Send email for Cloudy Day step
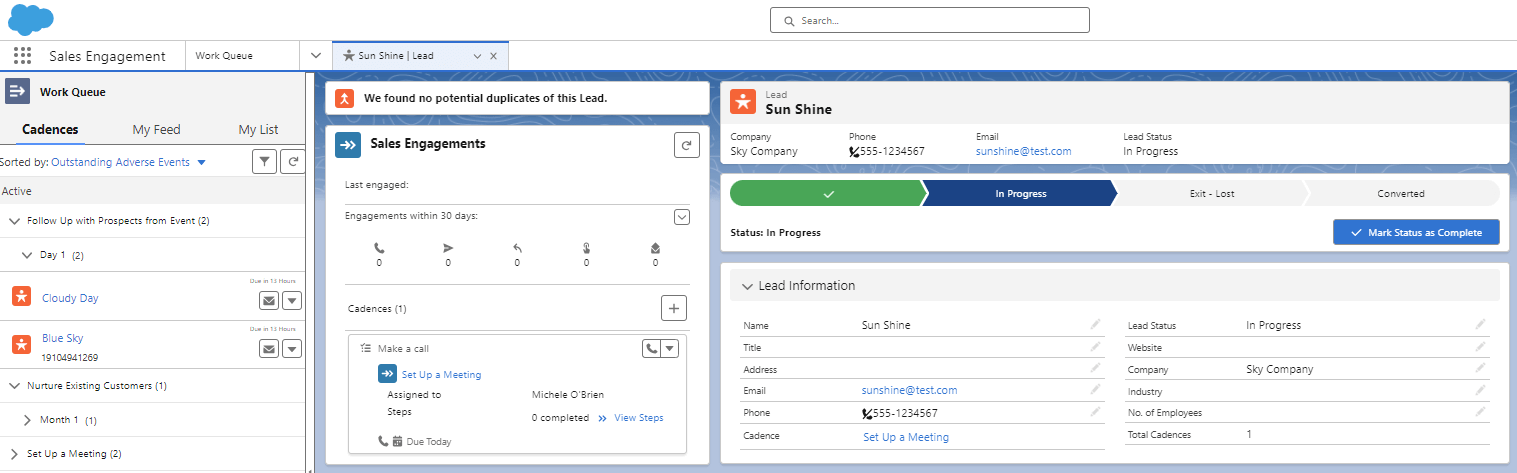 point(269,300)
